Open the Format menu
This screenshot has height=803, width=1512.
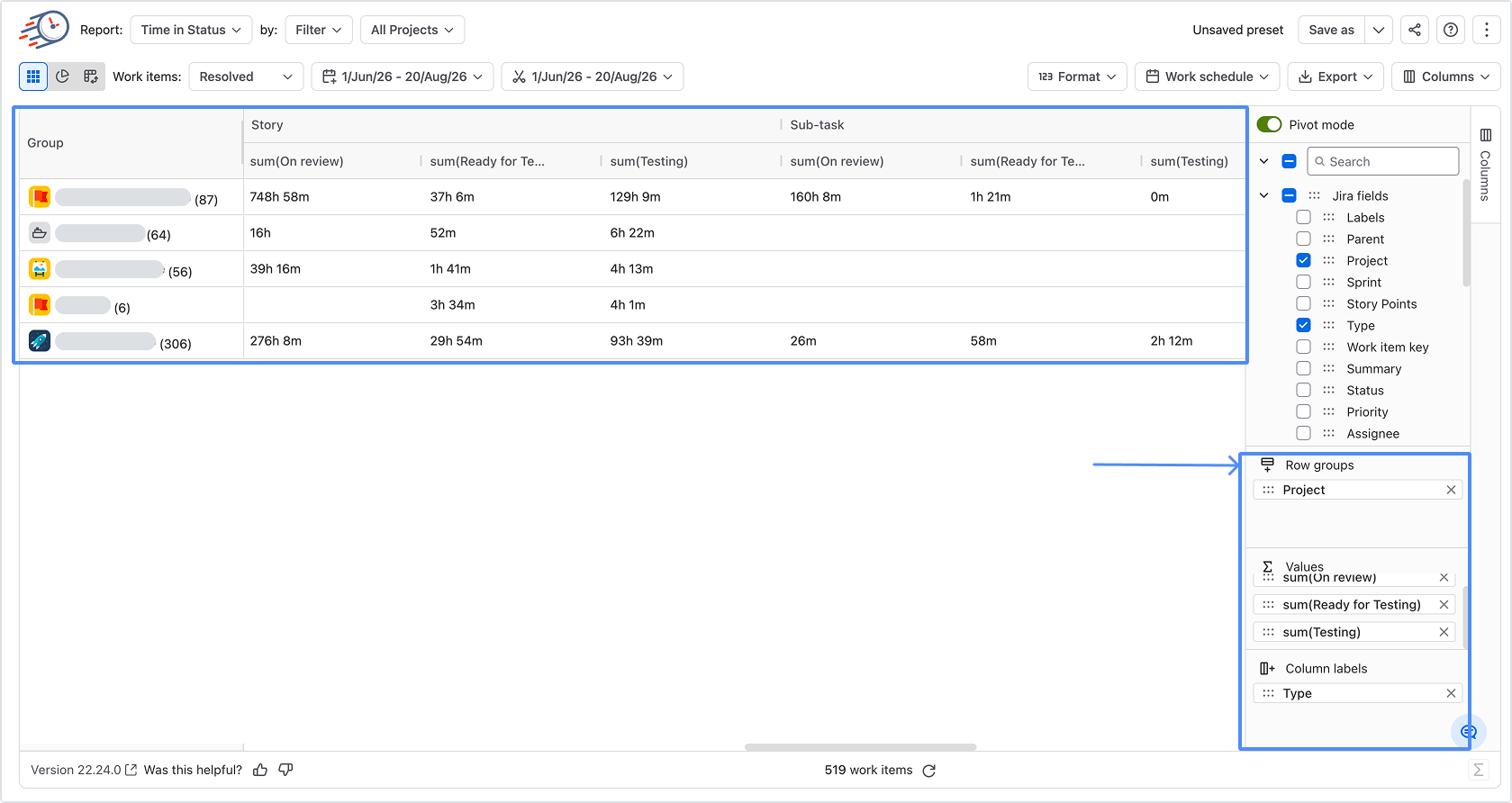click(x=1077, y=77)
